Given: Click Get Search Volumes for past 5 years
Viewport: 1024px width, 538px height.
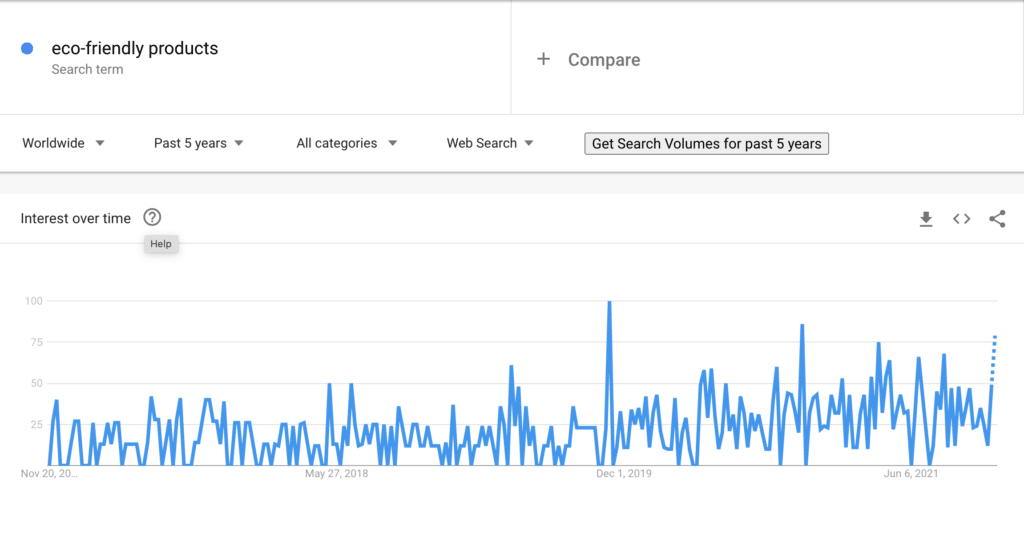Looking at the screenshot, I should (x=707, y=144).
